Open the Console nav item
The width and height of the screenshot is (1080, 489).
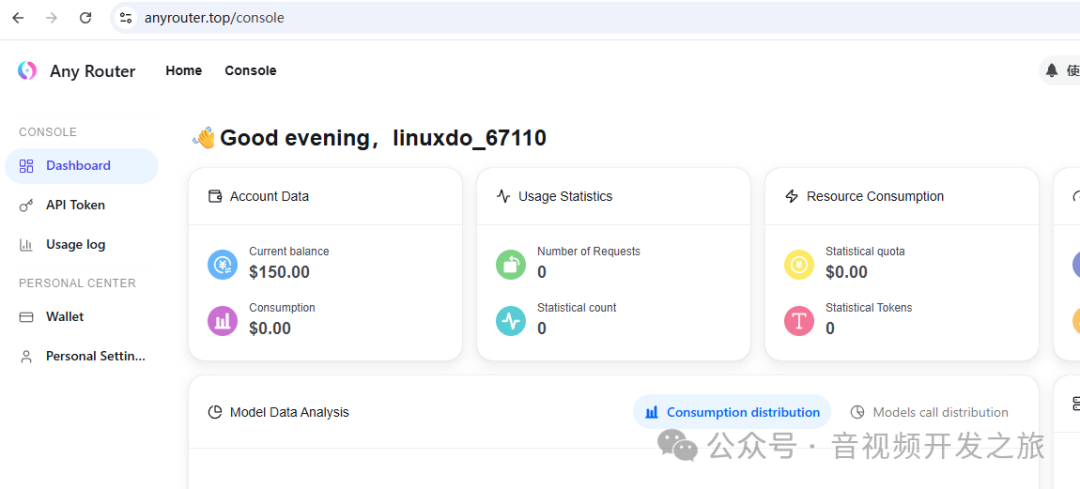click(x=251, y=70)
